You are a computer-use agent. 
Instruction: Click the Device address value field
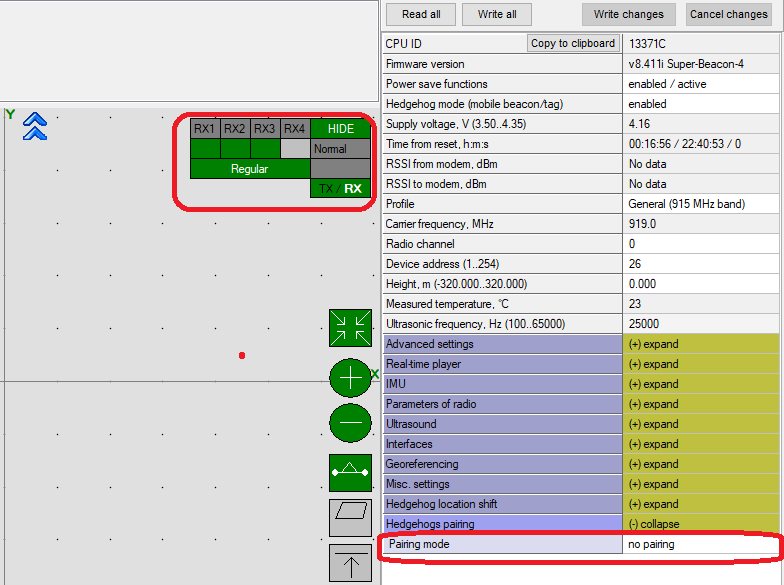pos(701,264)
